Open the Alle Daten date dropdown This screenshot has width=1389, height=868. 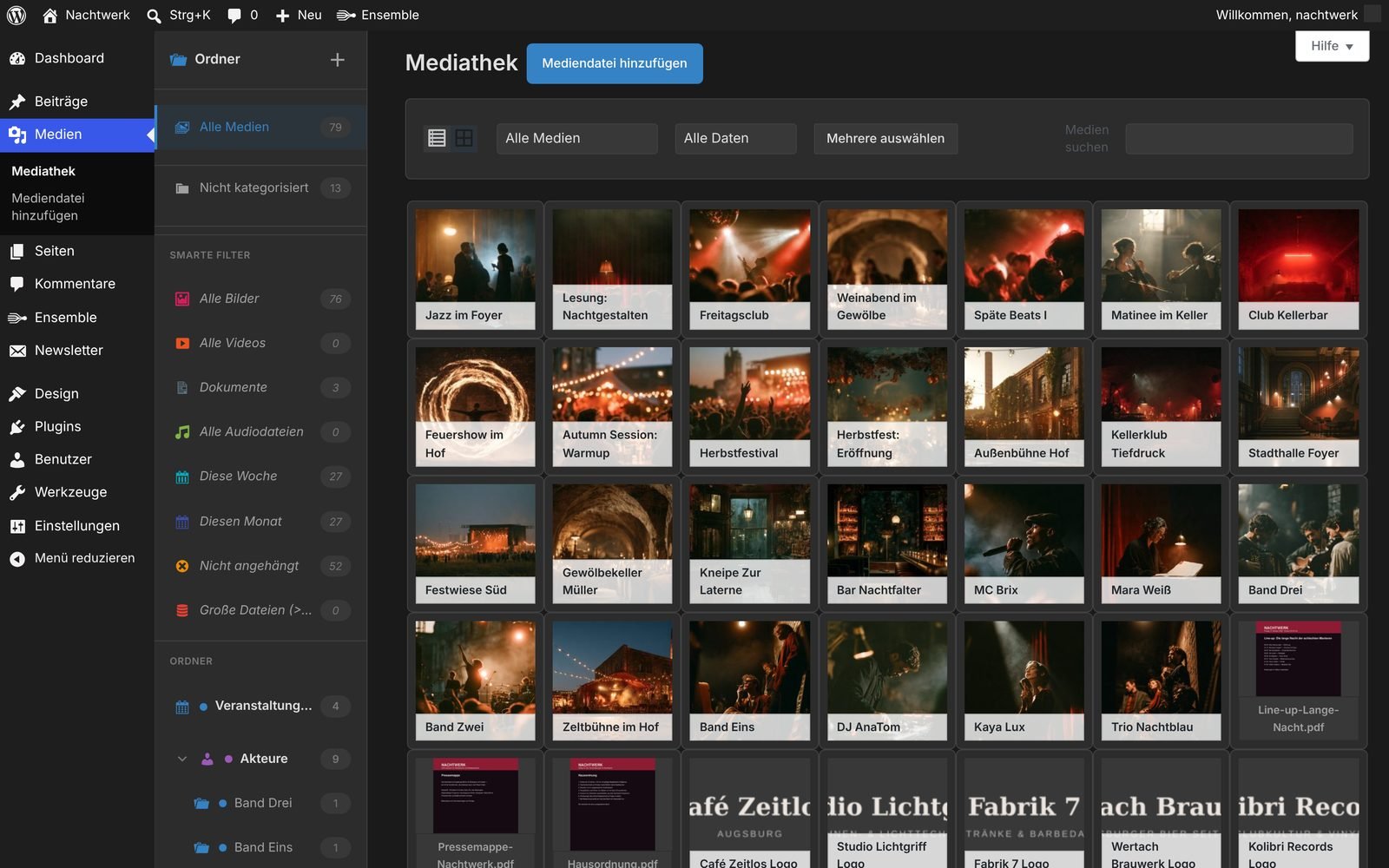(735, 138)
